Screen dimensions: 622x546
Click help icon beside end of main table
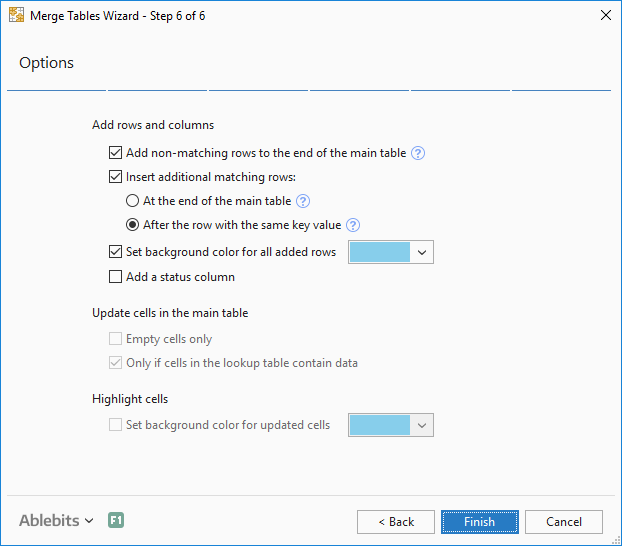(x=304, y=201)
